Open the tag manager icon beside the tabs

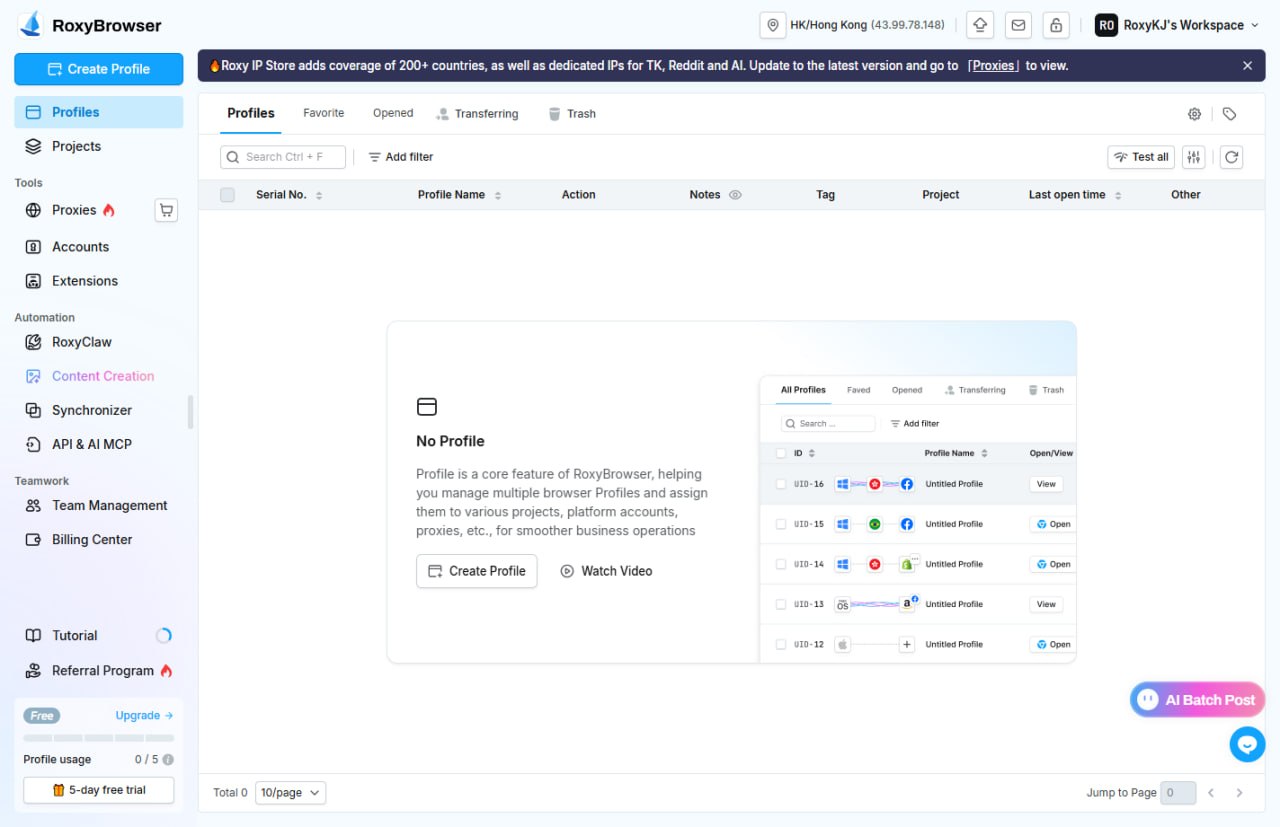pos(1229,114)
